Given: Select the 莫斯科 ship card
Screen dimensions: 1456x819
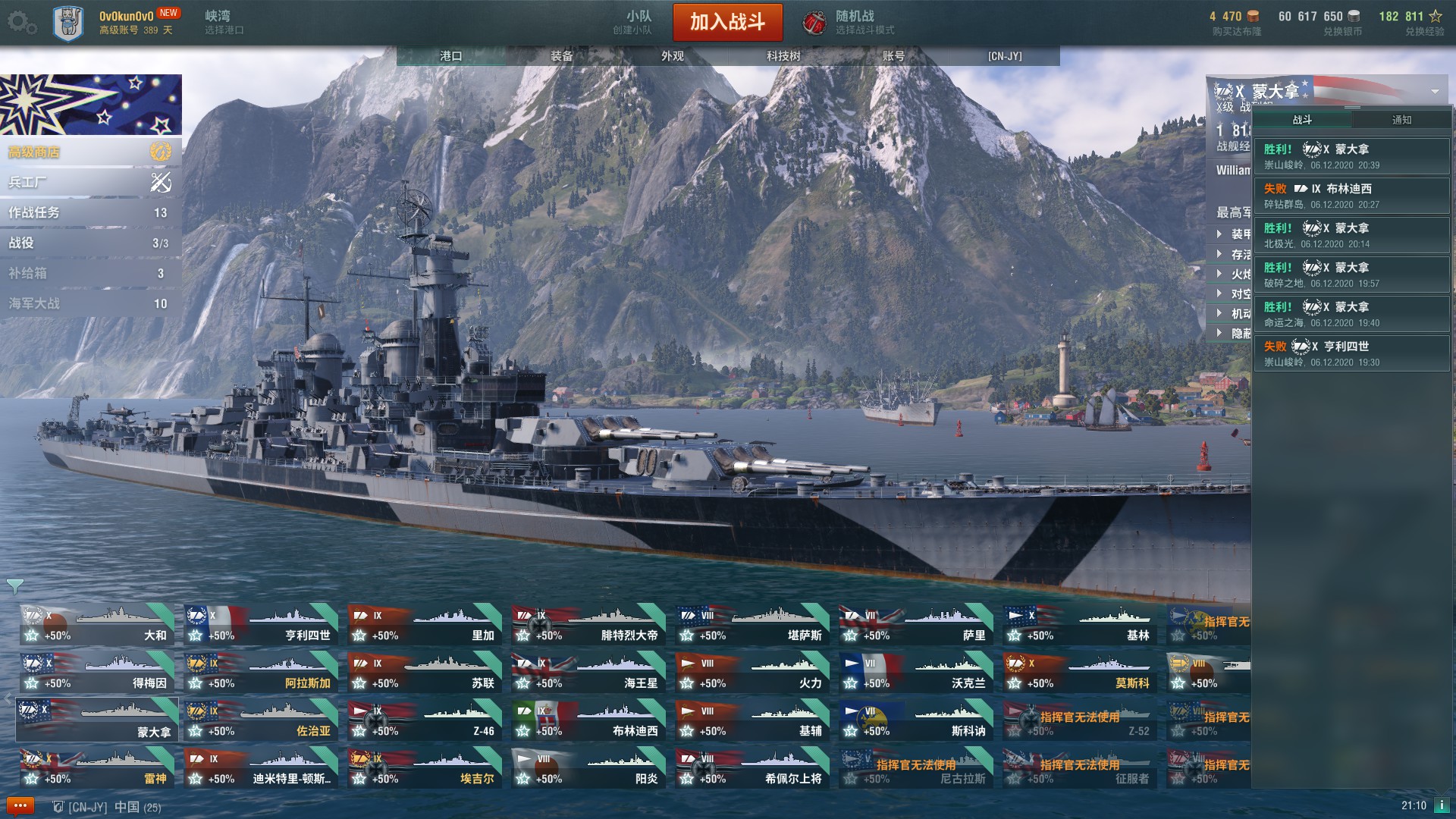Looking at the screenshot, I should click(x=1079, y=673).
